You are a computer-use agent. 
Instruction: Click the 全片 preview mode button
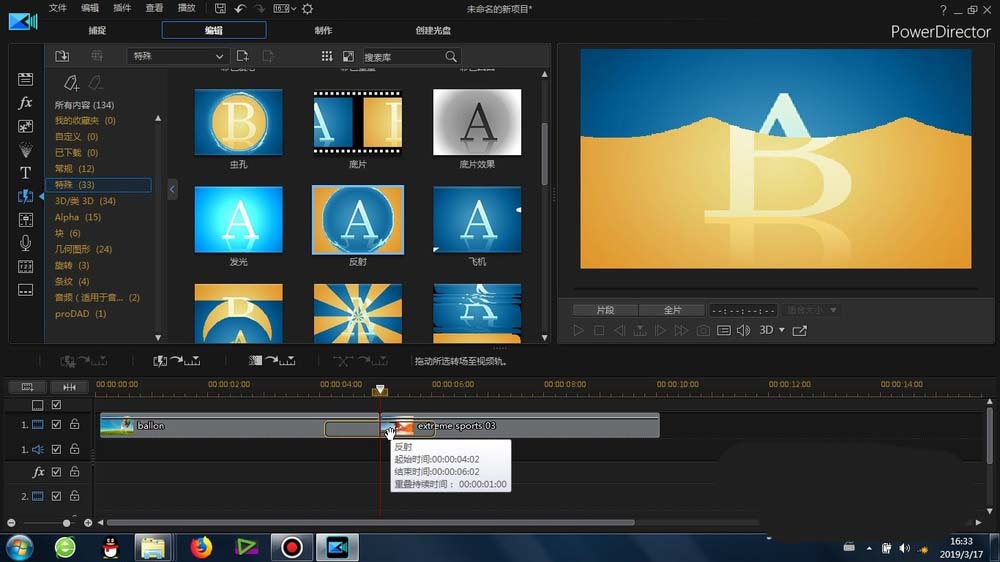pyautogui.click(x=673, y=310)
